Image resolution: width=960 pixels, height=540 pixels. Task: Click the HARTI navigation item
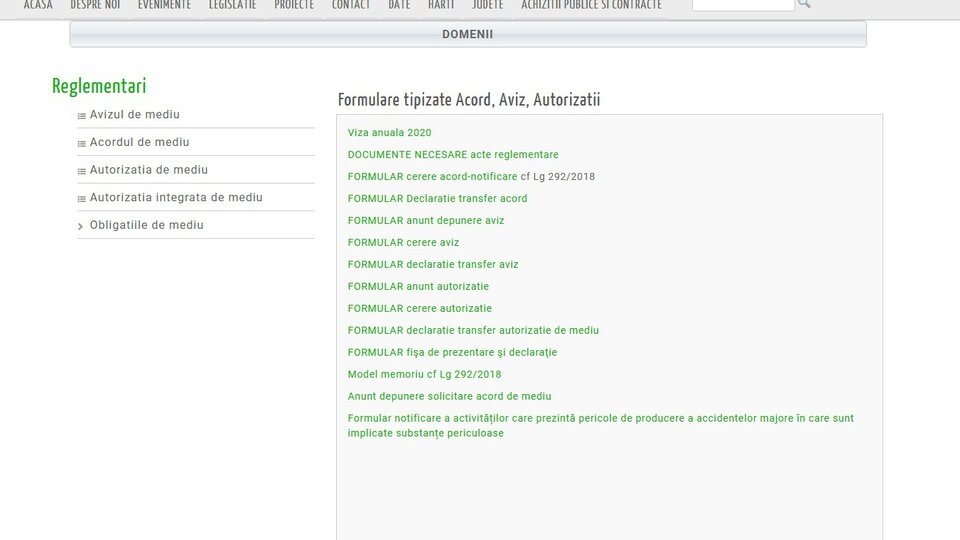point(441,5)
